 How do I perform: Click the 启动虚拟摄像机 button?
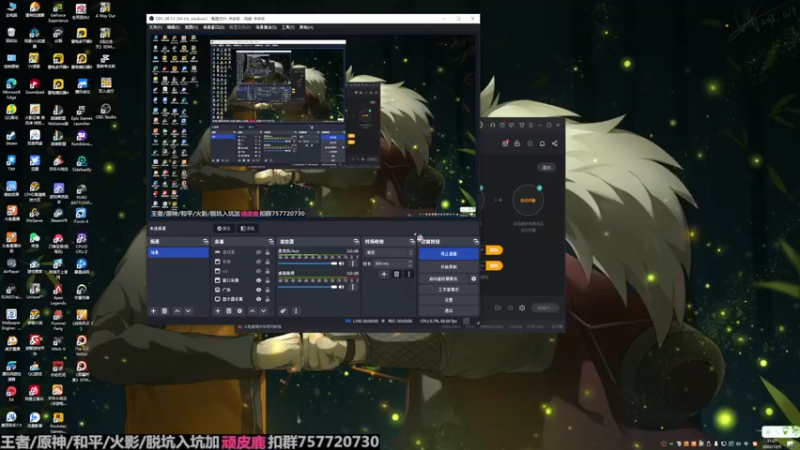click(x=443, y=279)
